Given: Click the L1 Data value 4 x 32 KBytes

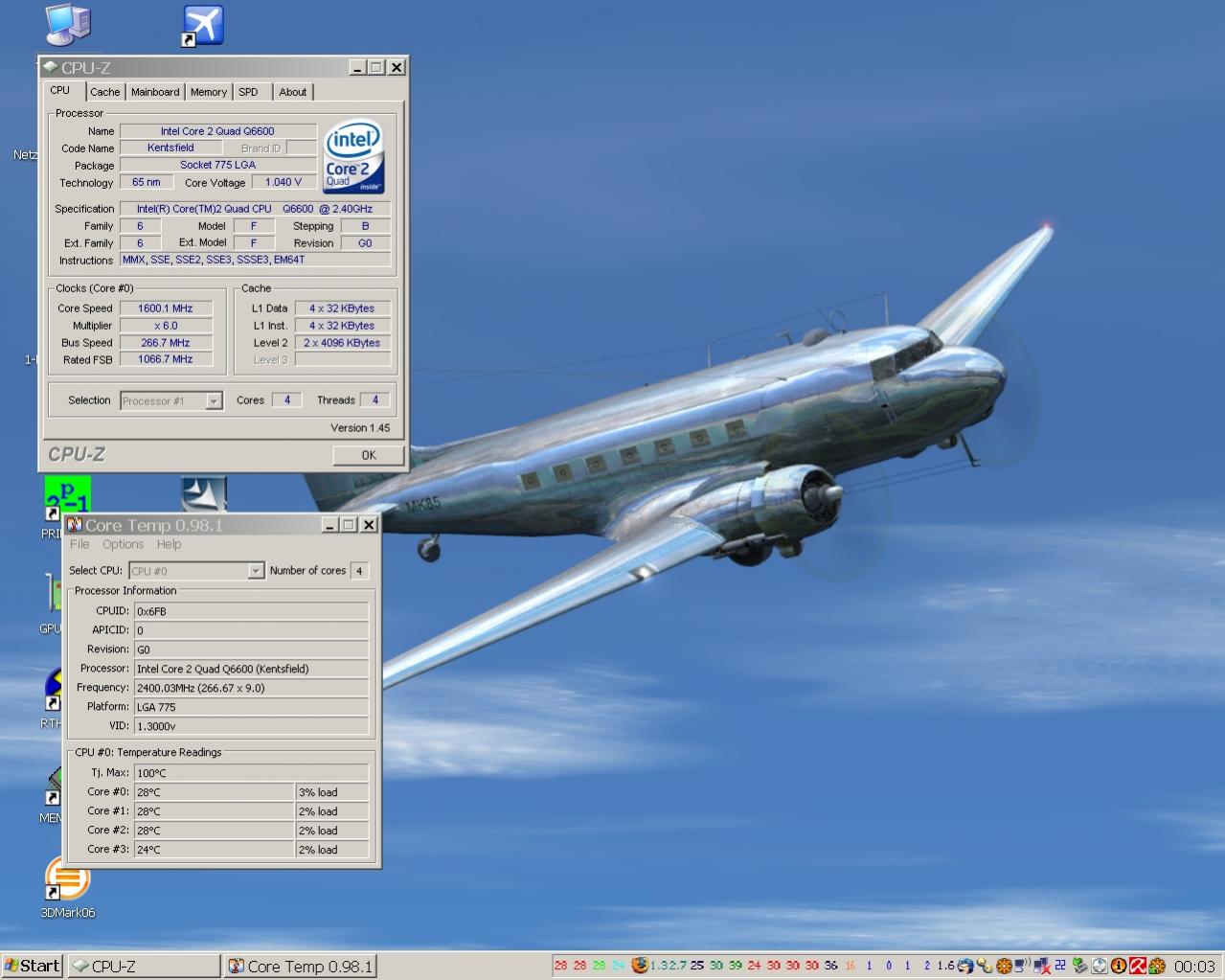Looking at the screenshot, I should click(342, 308).
